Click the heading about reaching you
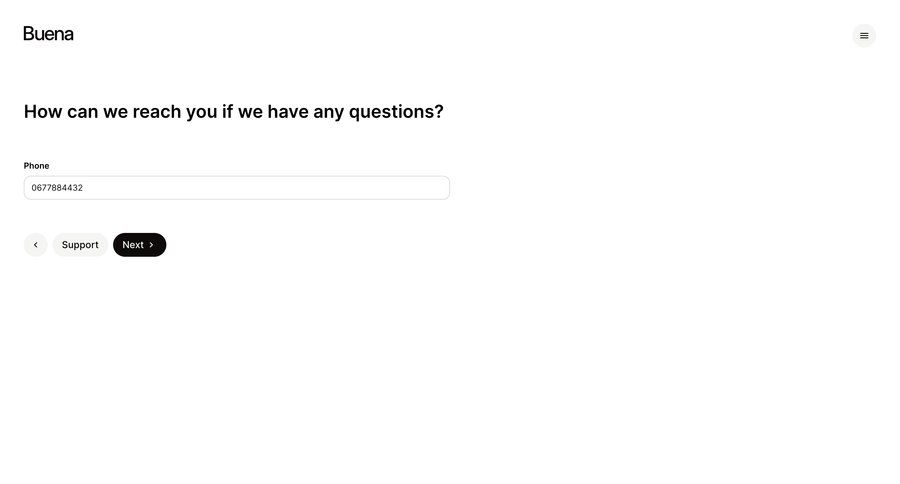This screenshot has height=484, width=900. (x=234, y=111)
